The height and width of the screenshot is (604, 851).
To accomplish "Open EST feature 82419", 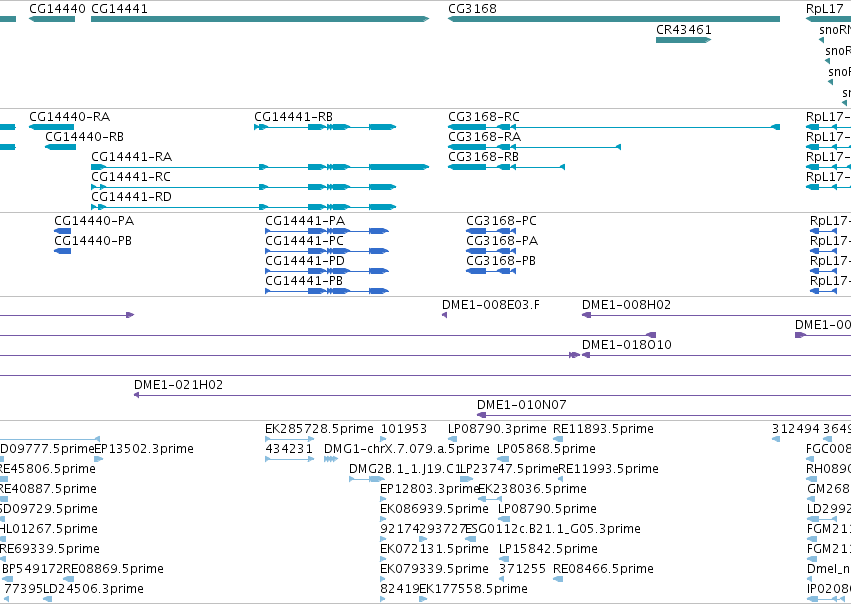I will click(399, 589).
